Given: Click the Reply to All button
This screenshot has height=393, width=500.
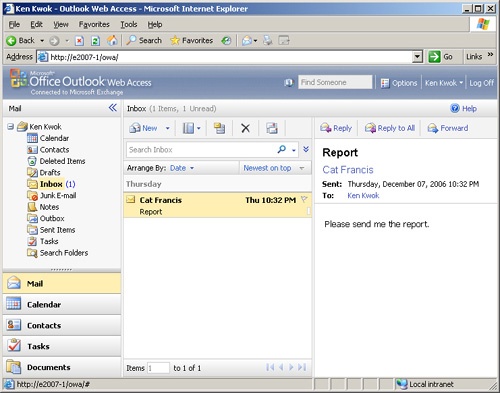Looking at the screenshot, I should [390, 128].
